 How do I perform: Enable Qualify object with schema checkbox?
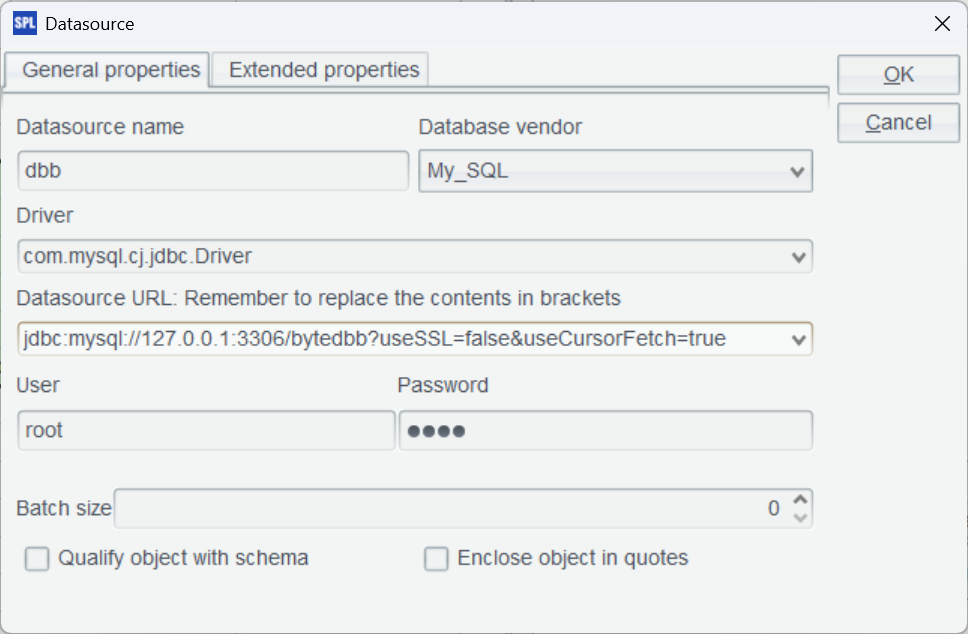pyautogui.click(x=37, y=559)
